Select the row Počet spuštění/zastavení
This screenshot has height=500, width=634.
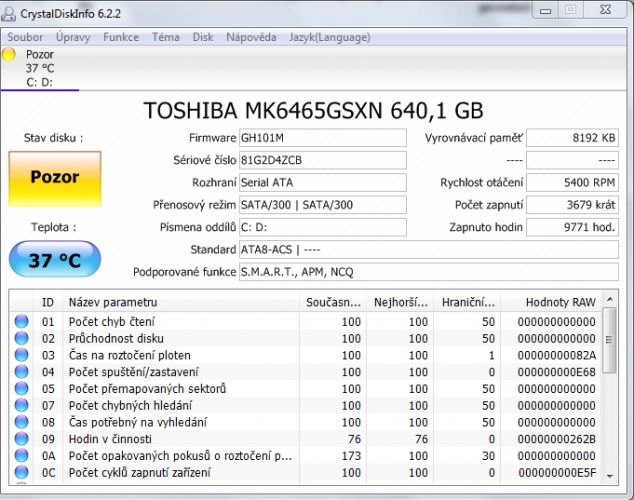point(305,372)
